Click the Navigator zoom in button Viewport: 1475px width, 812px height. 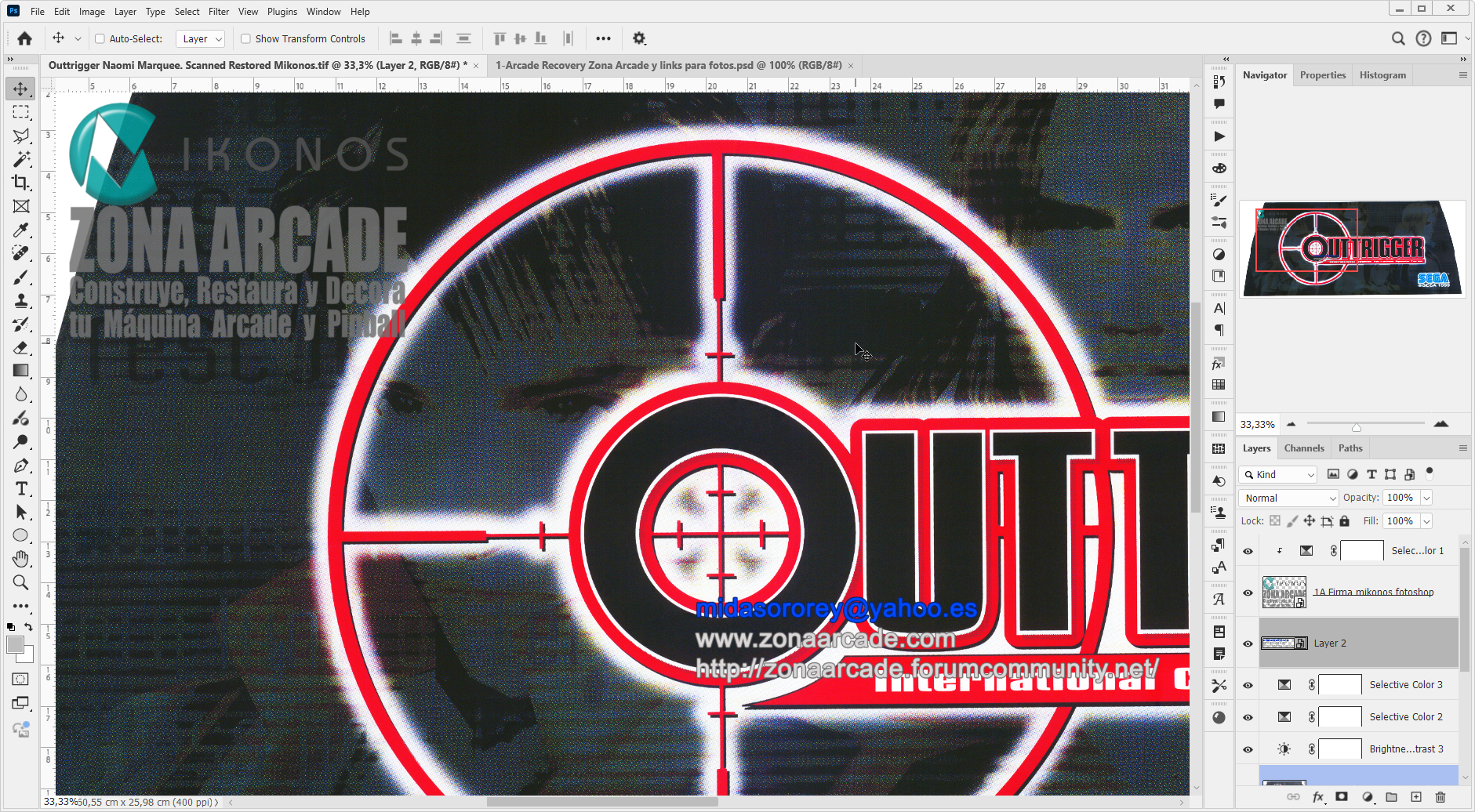[x=1440, y=424]
